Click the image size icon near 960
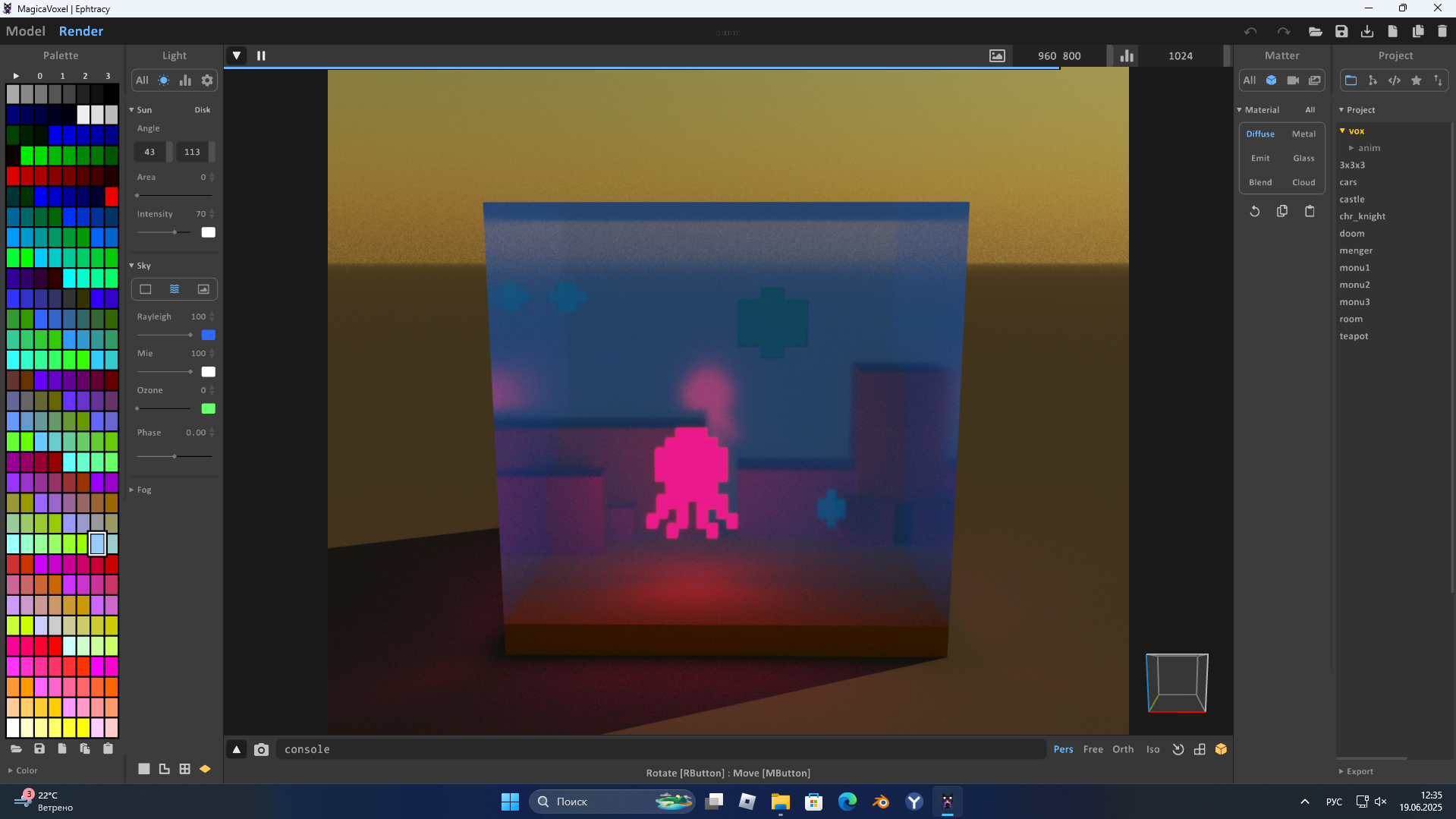The image size is (1456, 819). pyautogui.click(x=997, y=55)
